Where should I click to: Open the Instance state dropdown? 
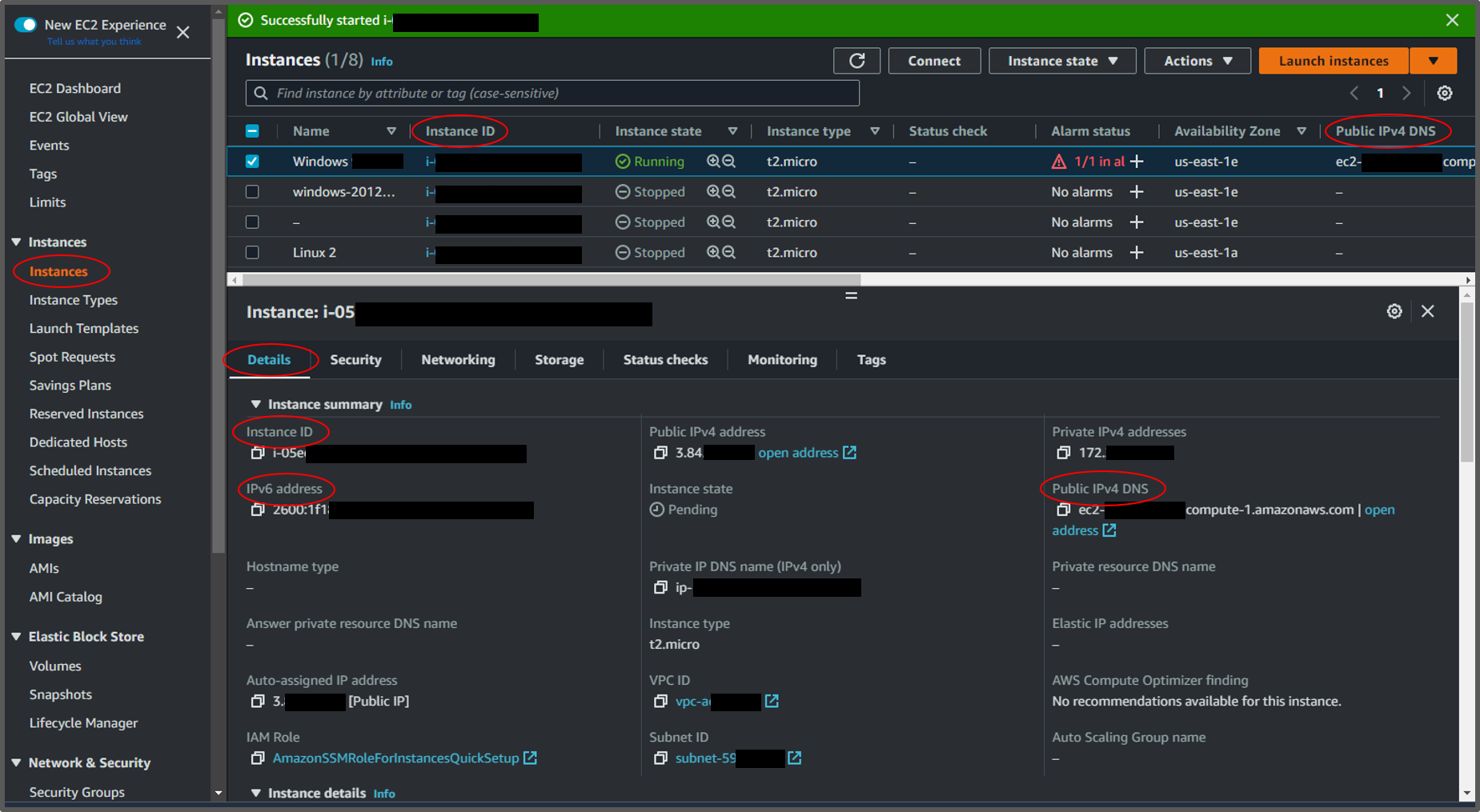[1061, 60]
